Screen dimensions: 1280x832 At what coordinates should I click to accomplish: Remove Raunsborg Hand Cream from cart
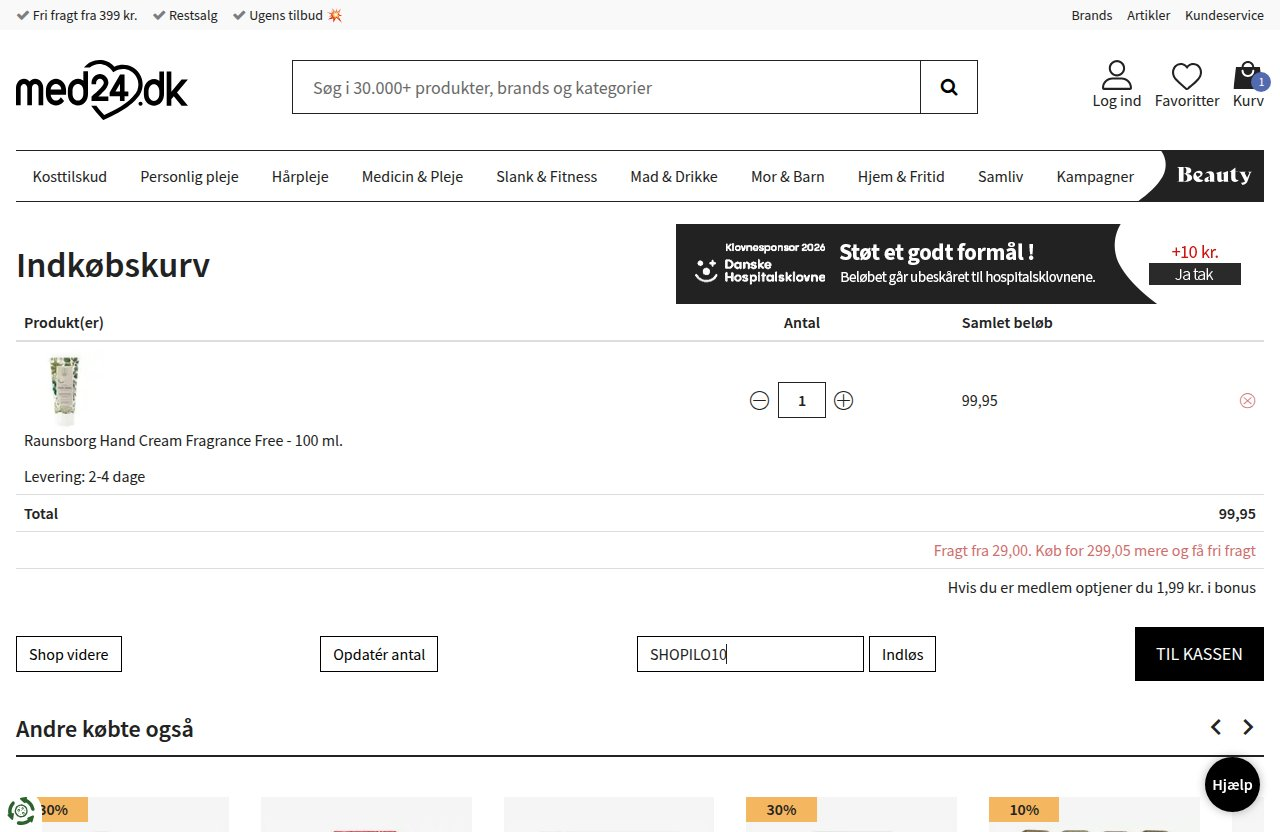(1247, 401)
